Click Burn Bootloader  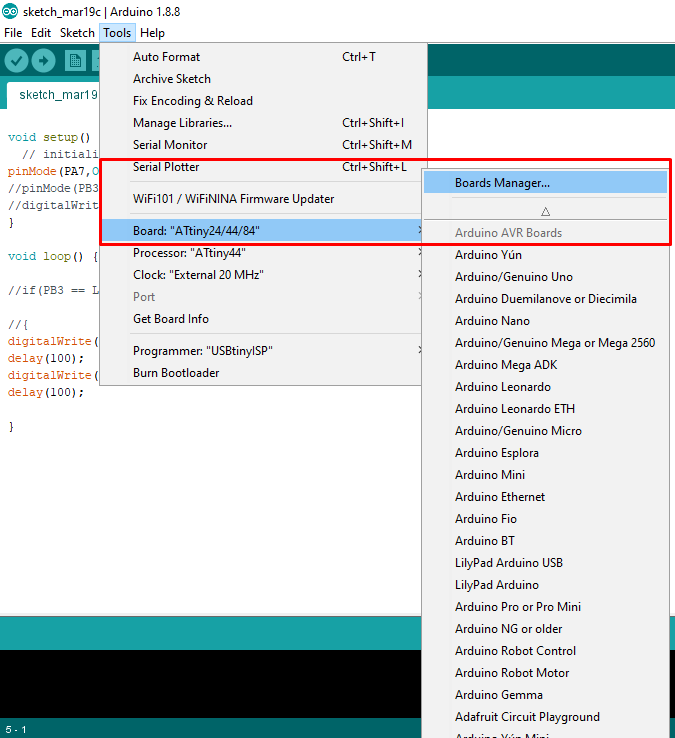262,373
